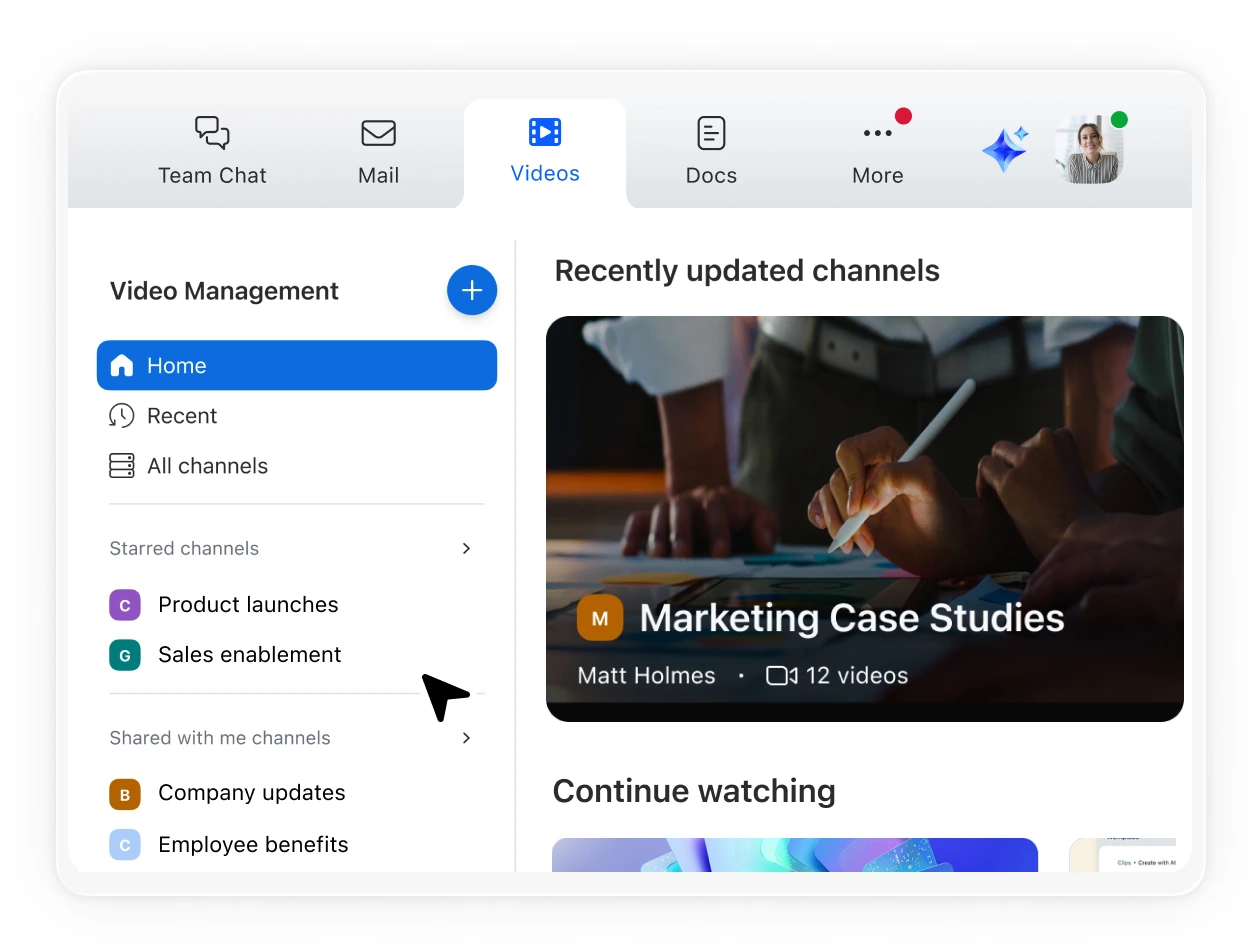The height and width of the screenshot is (945, 1259).
Task: Select Home in Video Management sidebar
Action: point(296,365)
